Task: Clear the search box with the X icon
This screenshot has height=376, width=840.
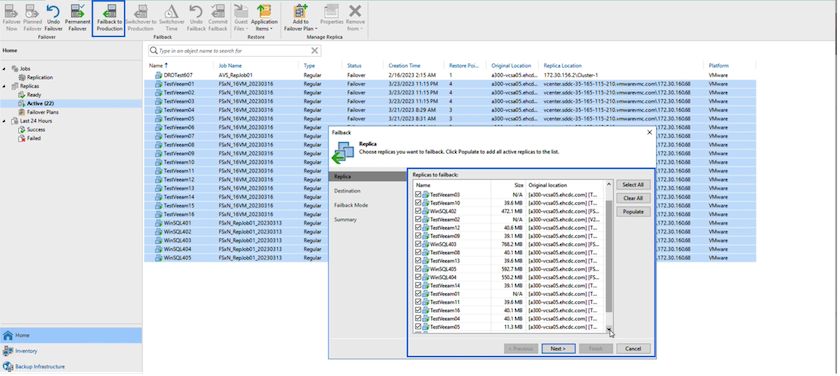Action: coord(314,51)
